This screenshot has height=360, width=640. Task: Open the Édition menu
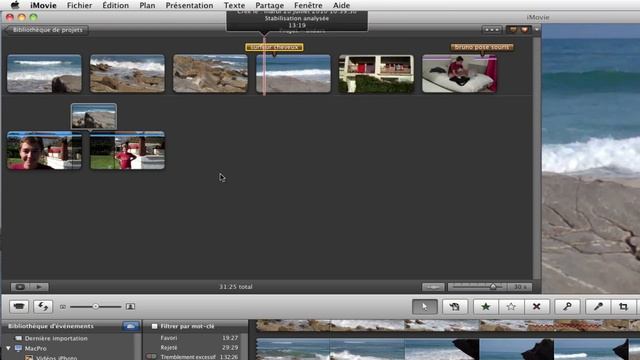coord(116,5)
